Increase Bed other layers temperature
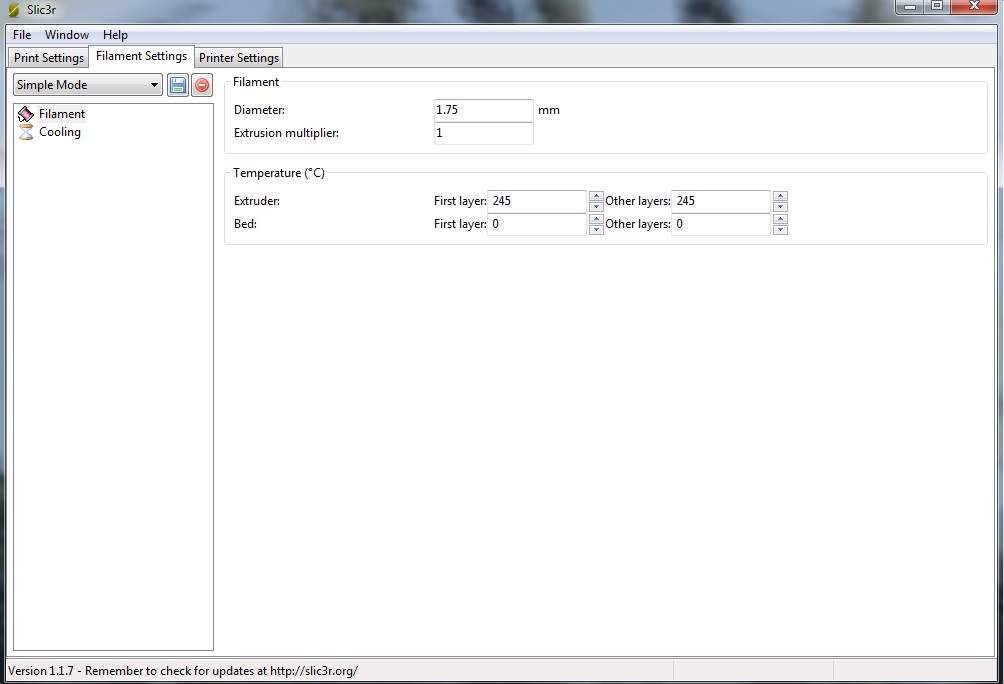The image size is (1004, 684). 780,219
